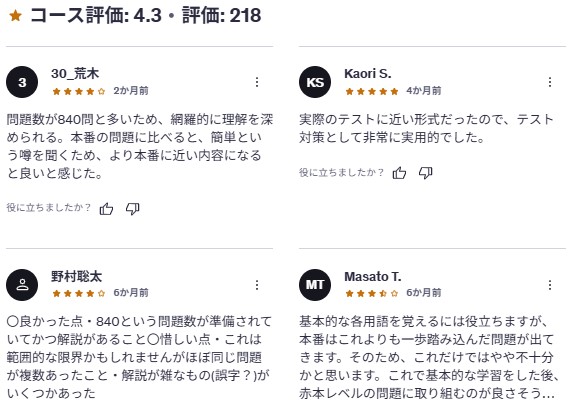Click the KS avatar of Kaori S.
The image size is (572, 409).
(x=315, y=82)
